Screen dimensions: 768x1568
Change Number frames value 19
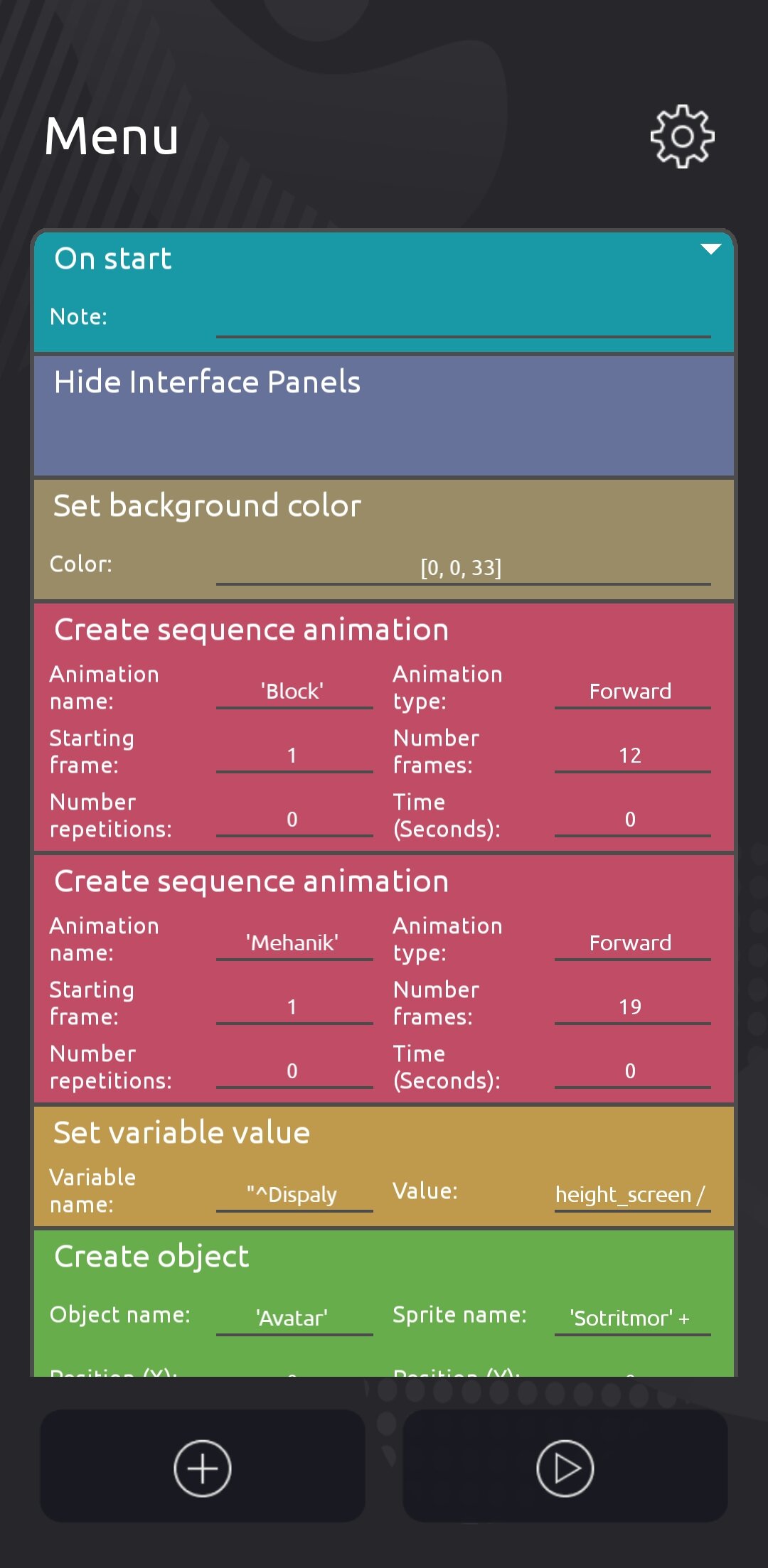632,1006
